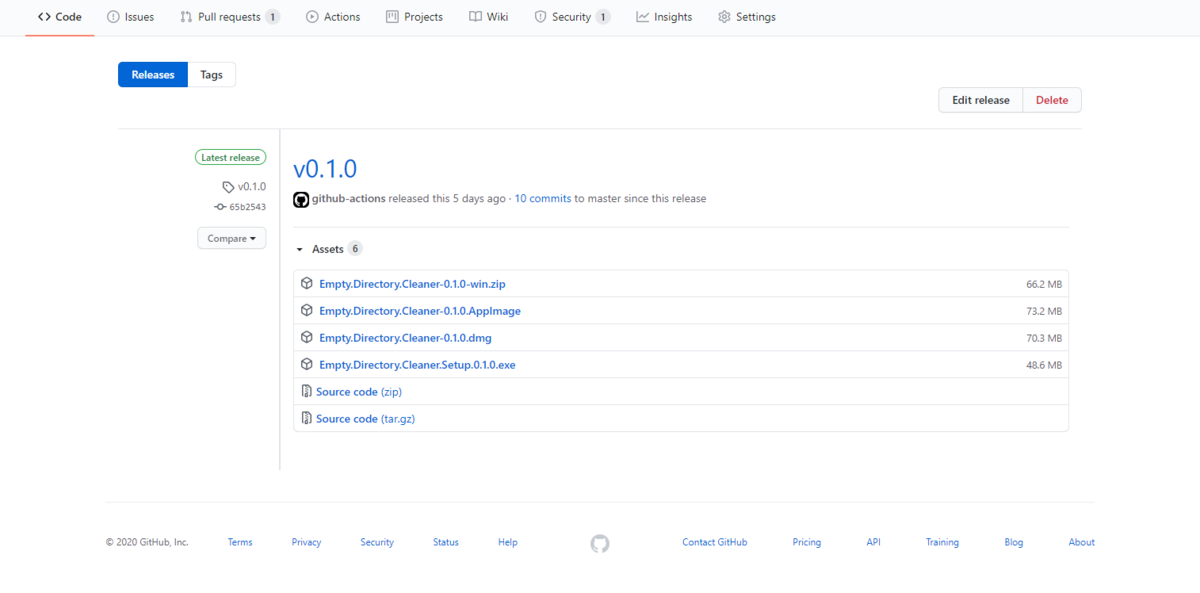Click the Latest release badge
Screen dimensions: 1200x593
pyautogui.click(x=230, y=158)
